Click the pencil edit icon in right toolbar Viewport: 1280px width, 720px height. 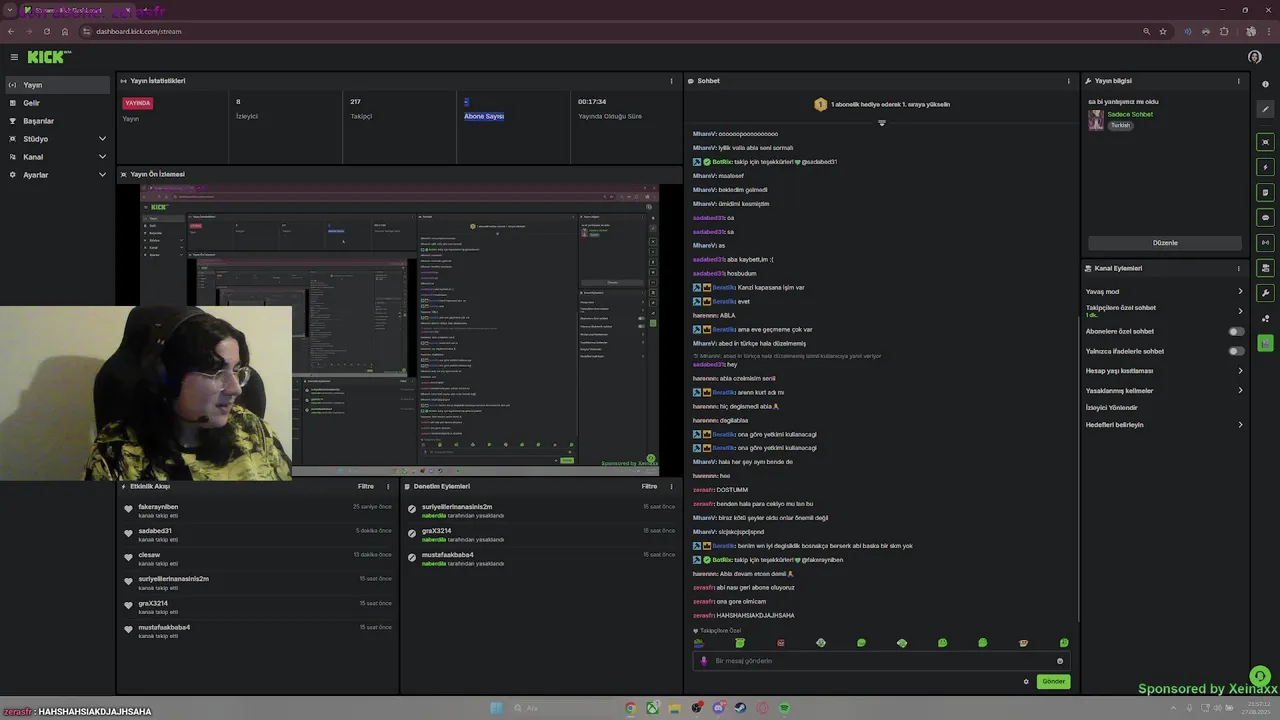[1265, 110]
